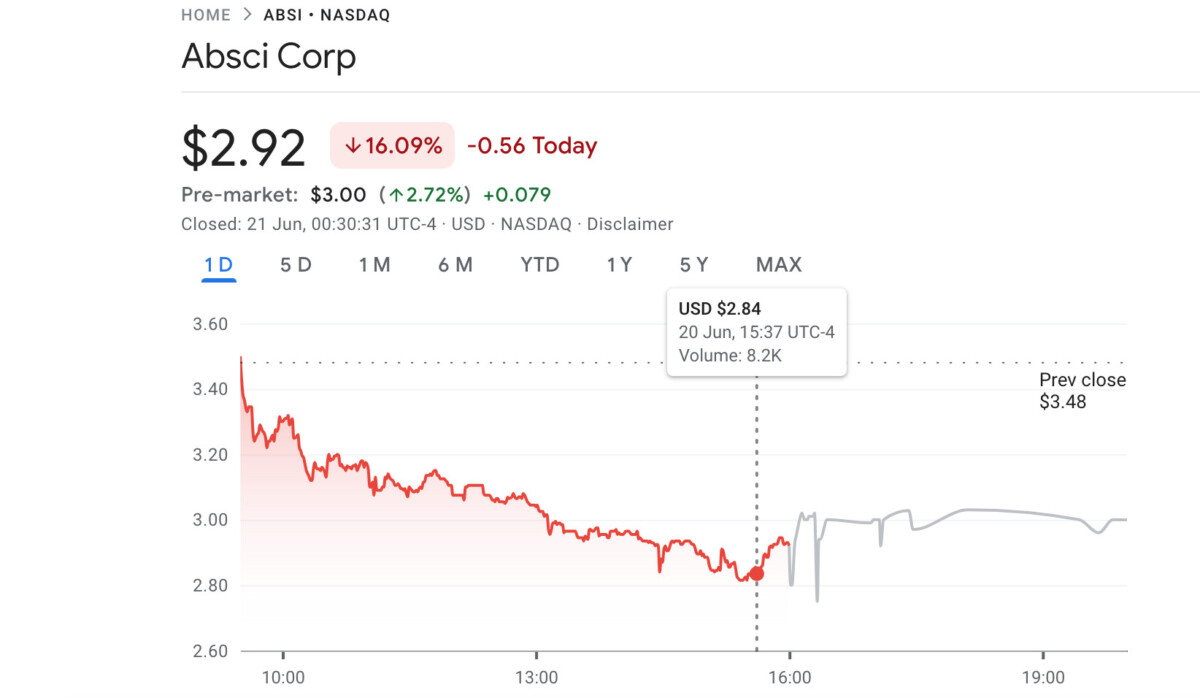The image size is (1200, 698).
Task: Switch to the 5 Y range tab
Action: pyautogui.click(x=694, y=265)
